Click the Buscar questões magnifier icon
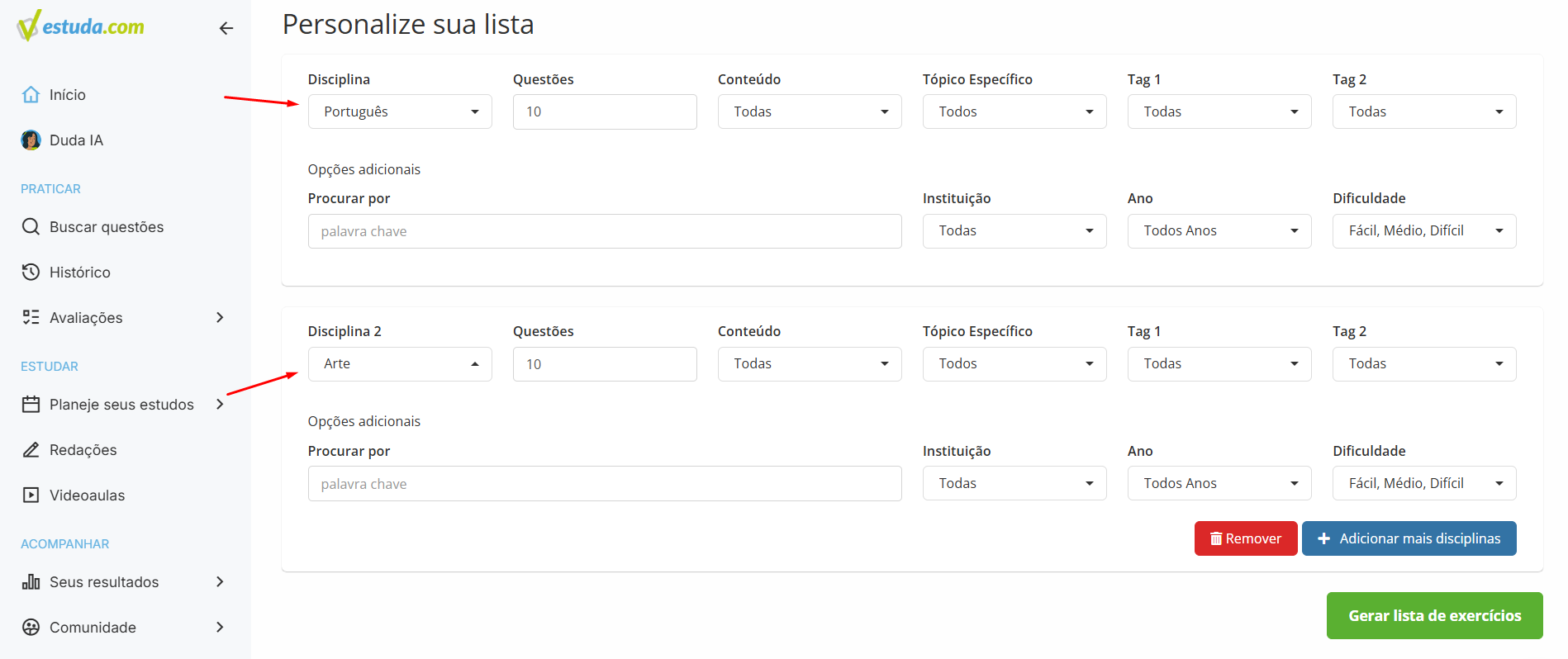Image resolution: width=1568 pixels, height=659 pixels. [x=31, y=226]
